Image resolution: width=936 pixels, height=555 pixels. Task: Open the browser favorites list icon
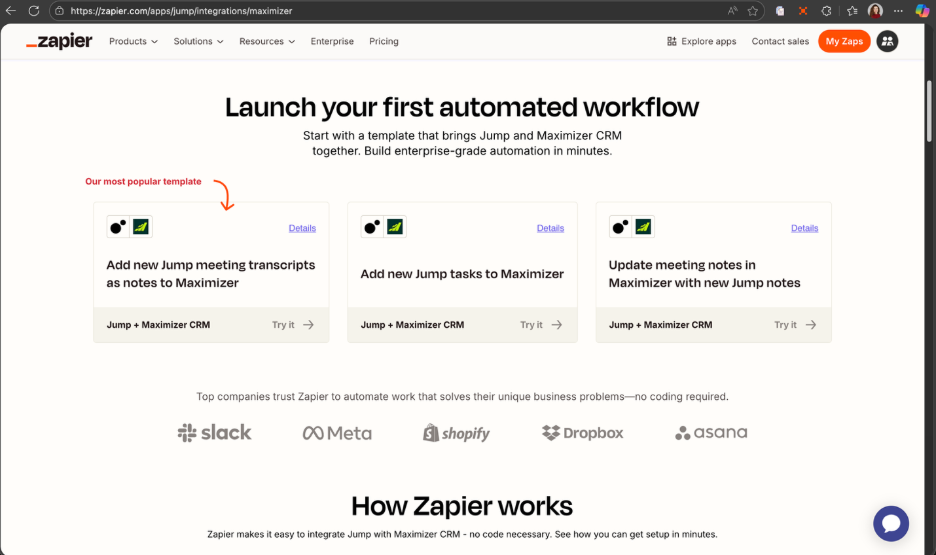click(x=852, y=11)
